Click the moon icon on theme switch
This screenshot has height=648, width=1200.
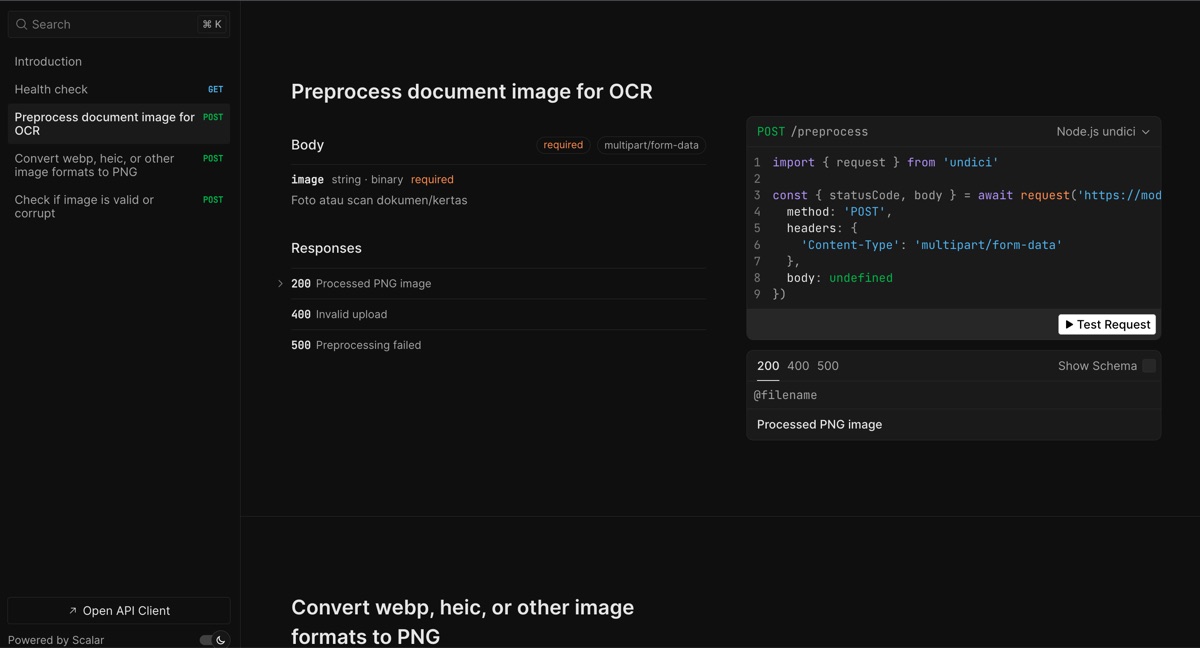click(x=221, y=640)
